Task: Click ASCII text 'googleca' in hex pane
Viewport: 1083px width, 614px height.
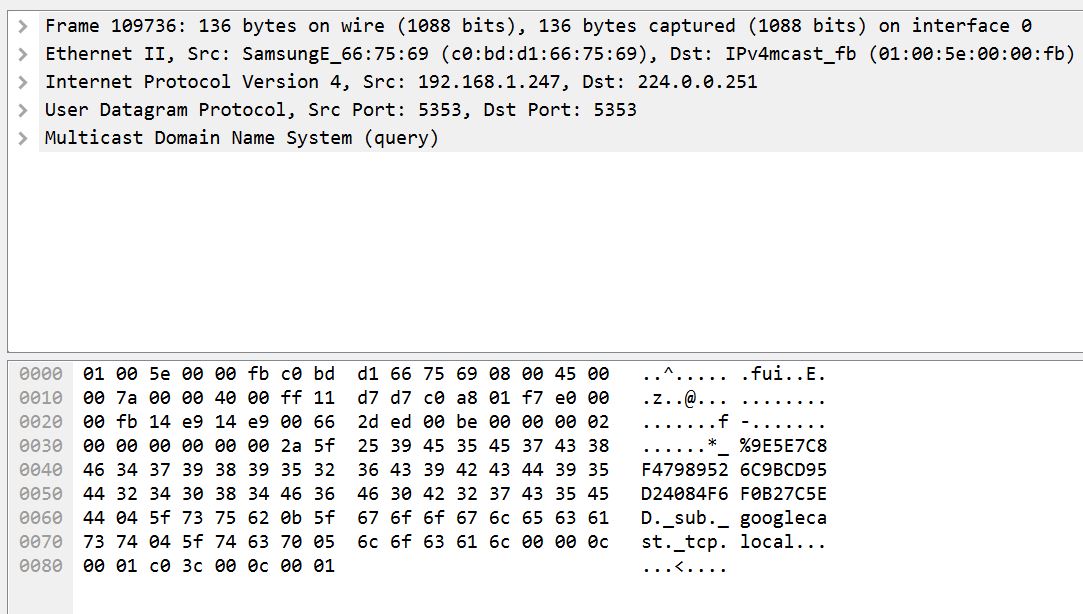Action: coord(783,518)
